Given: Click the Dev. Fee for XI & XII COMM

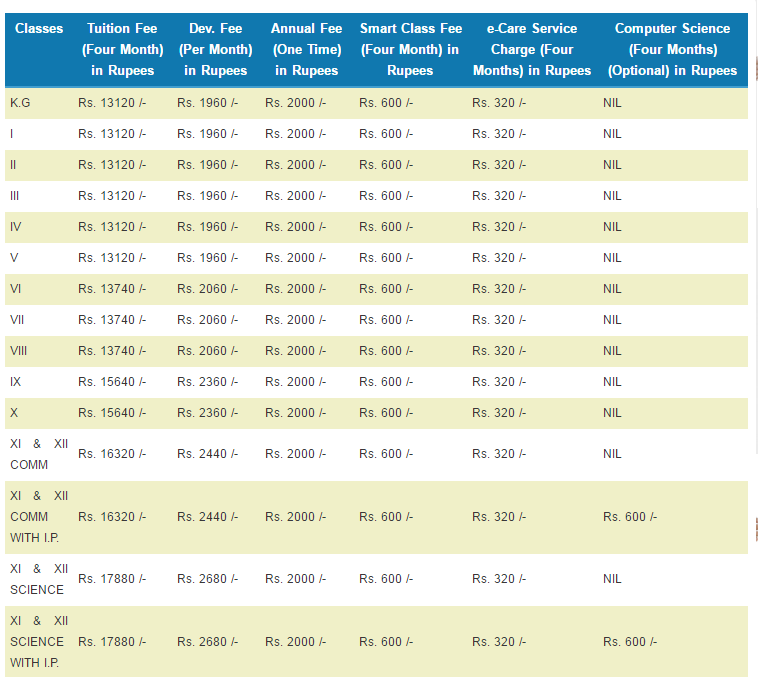Looking at the screenshot, I should pyautogui.click(x=207, y=454).
